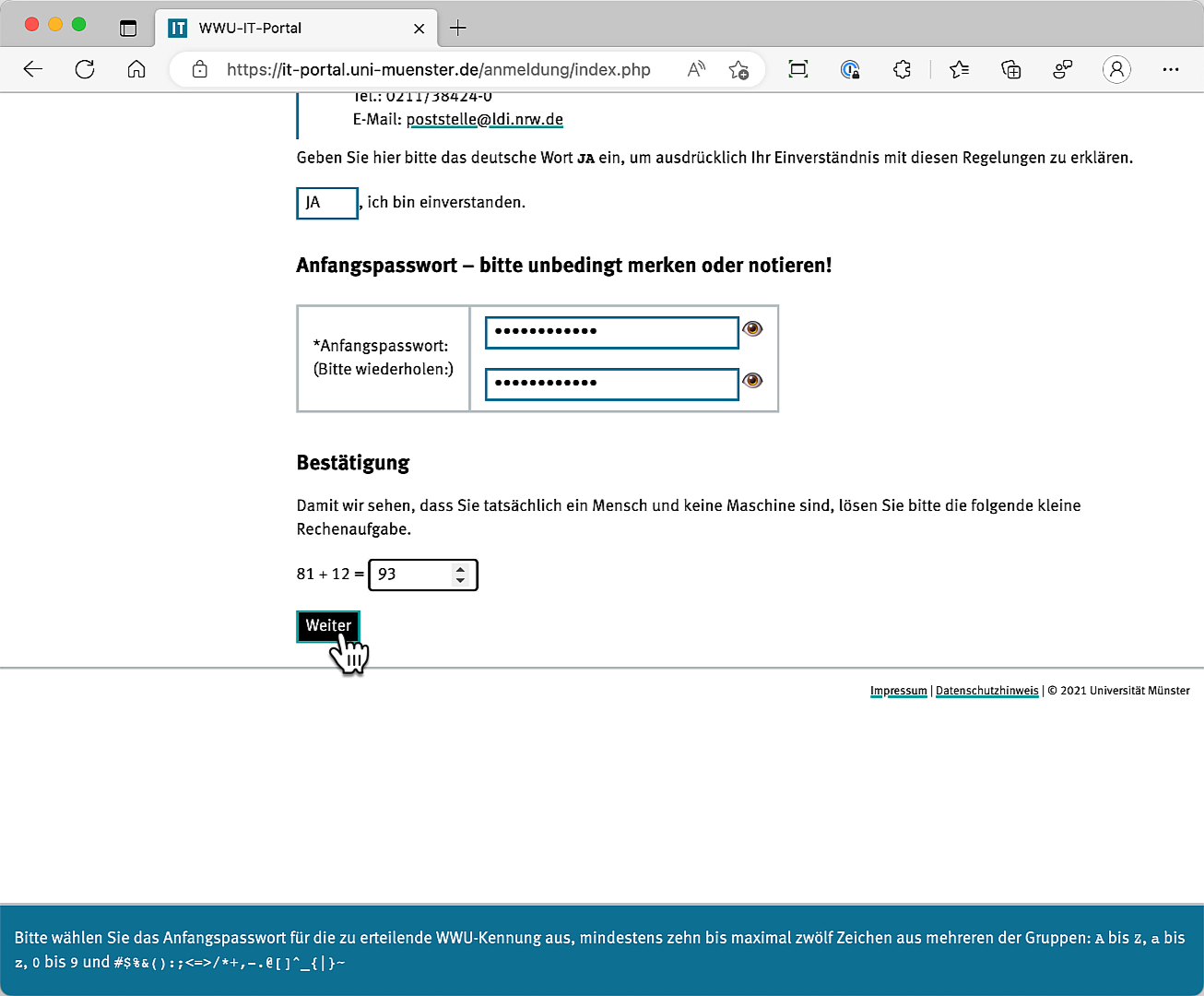Show the first Anfangspasswort via eye icon

pos(752,329)
